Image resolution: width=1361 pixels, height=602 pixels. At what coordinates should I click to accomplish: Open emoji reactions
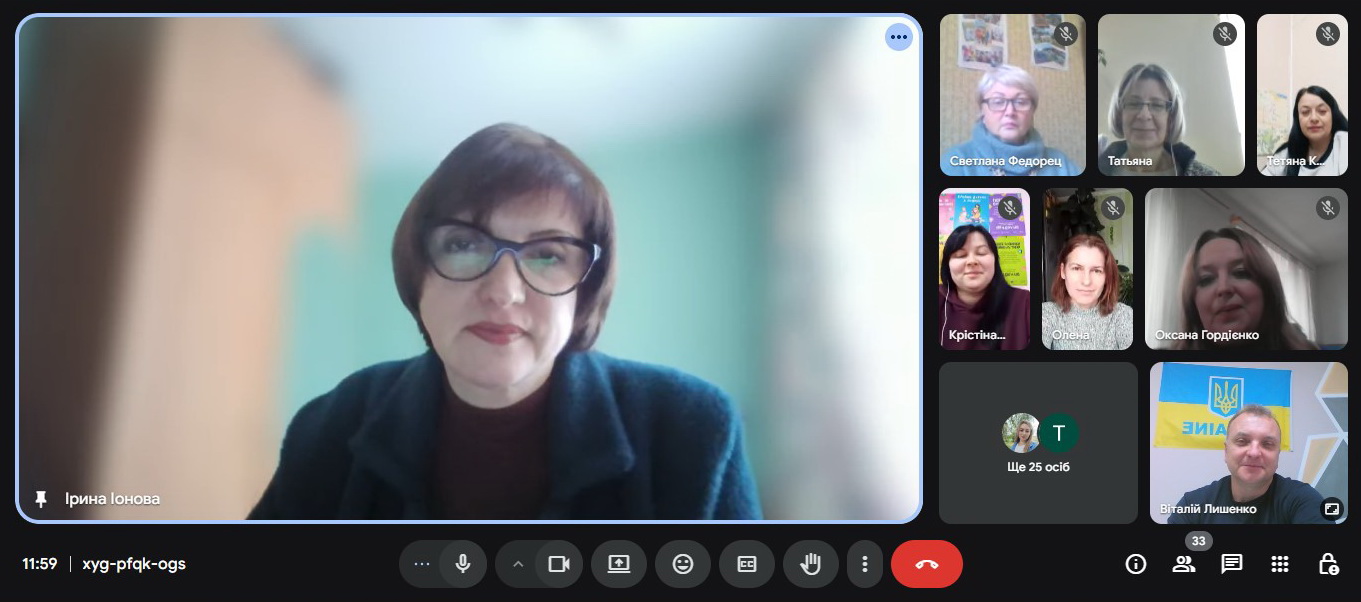tap(683, 564)
